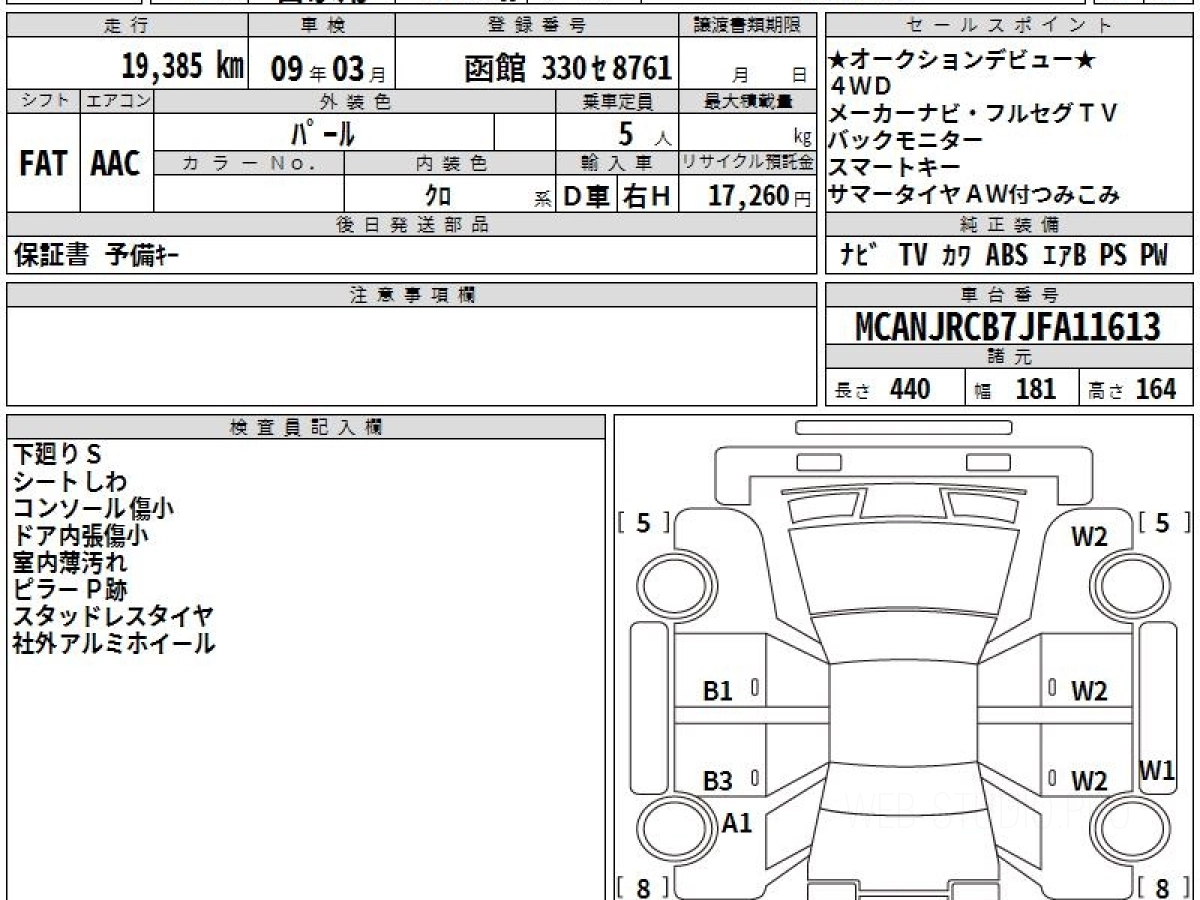Select the height value 164
This screenshot has height=900, width=1200.
(x=1156, y=389)
